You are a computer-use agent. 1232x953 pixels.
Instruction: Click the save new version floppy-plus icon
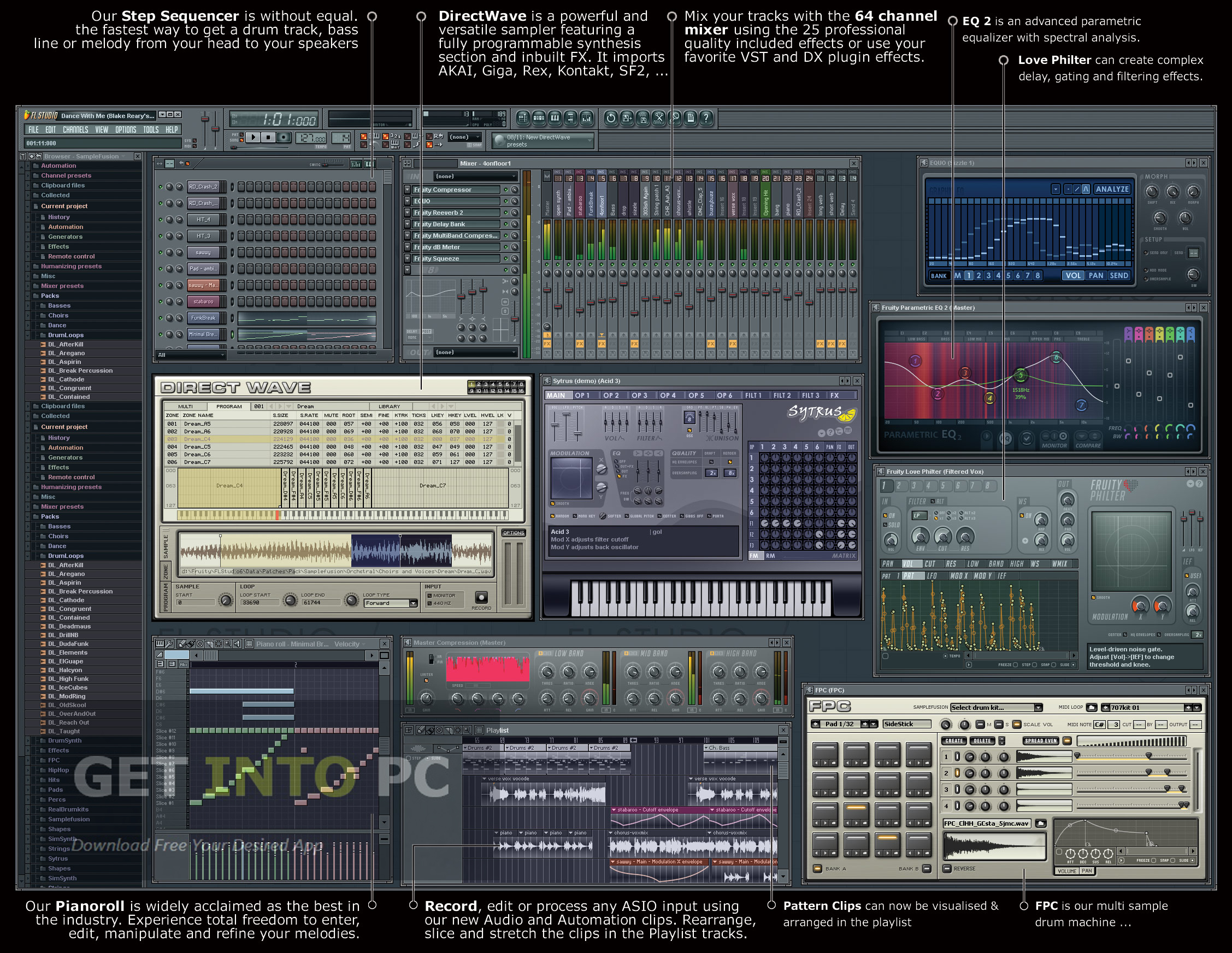(627, 118)
